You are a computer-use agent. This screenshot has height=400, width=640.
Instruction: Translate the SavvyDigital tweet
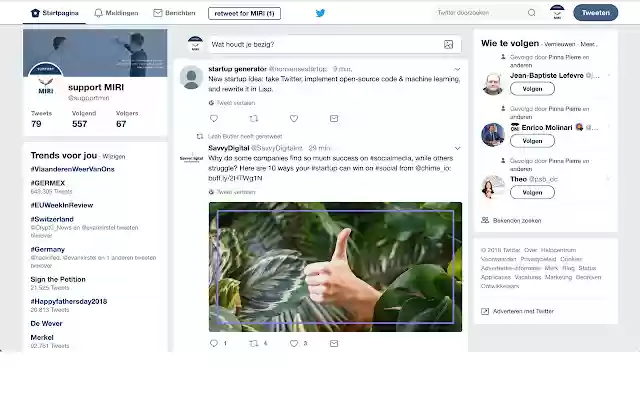(x=232, y=192)
